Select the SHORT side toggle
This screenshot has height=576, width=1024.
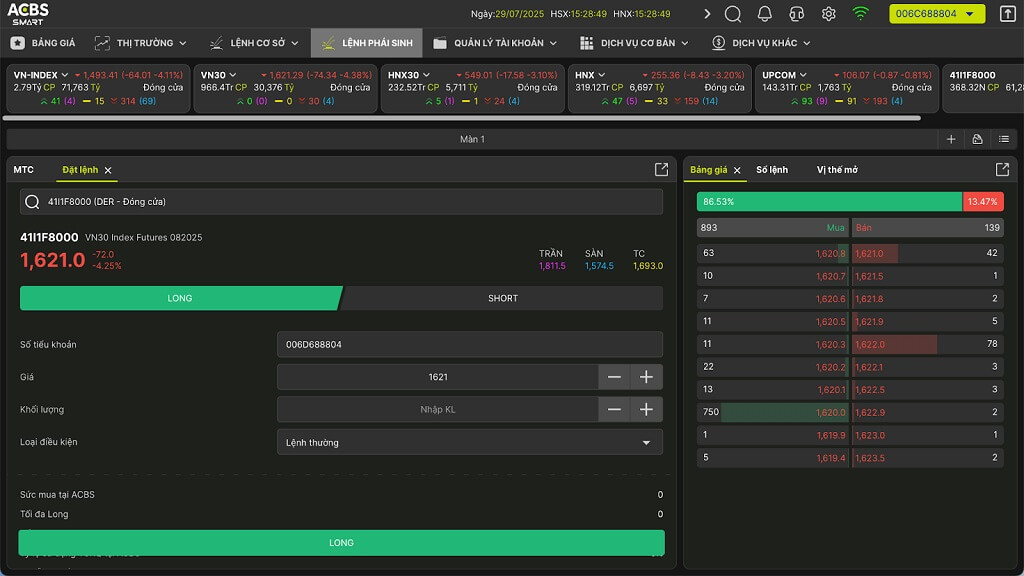click(502, 298)
